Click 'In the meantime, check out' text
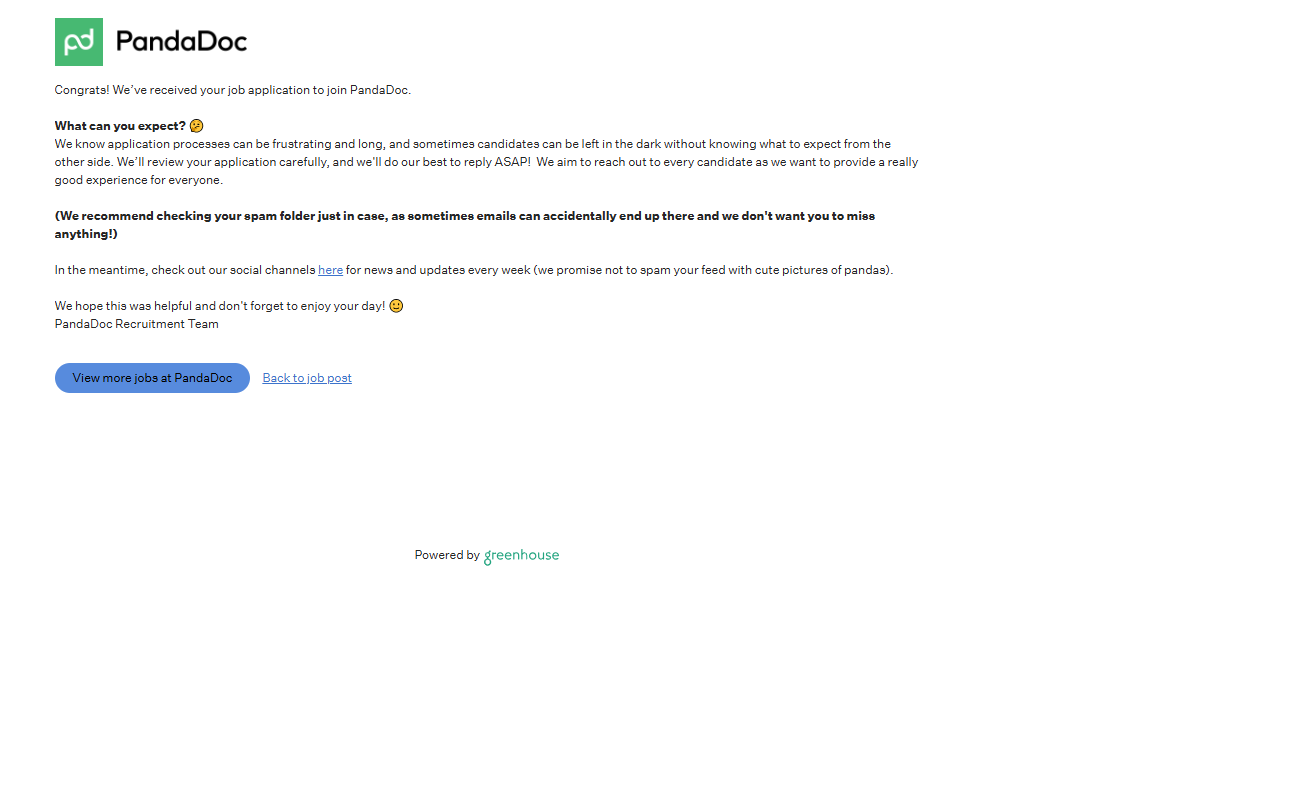This screenshot has height=785, width=1297. point(185,270)
